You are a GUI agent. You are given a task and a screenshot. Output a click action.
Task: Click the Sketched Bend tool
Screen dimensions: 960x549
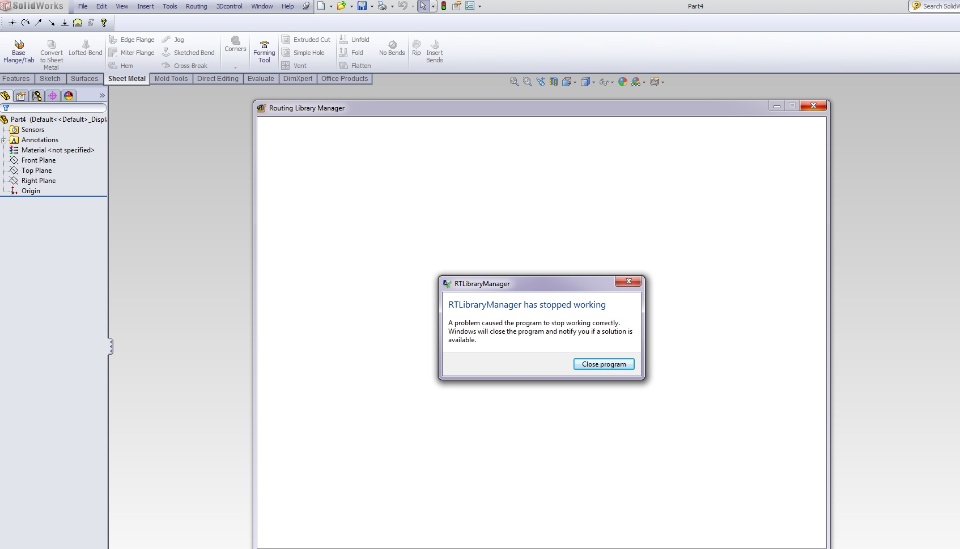coord(189,53)
